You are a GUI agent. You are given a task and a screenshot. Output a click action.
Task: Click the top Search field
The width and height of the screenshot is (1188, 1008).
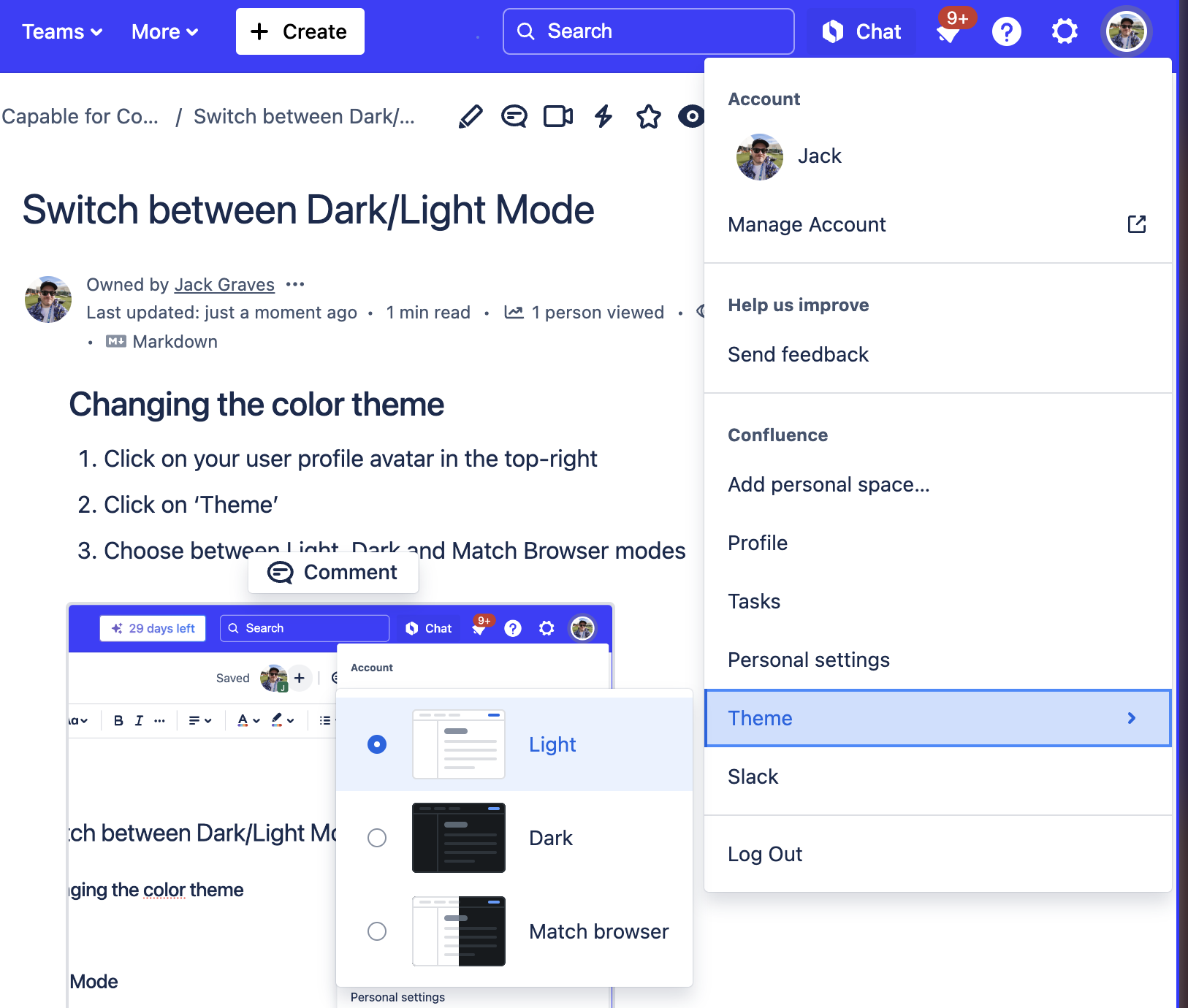coord(648,31)
